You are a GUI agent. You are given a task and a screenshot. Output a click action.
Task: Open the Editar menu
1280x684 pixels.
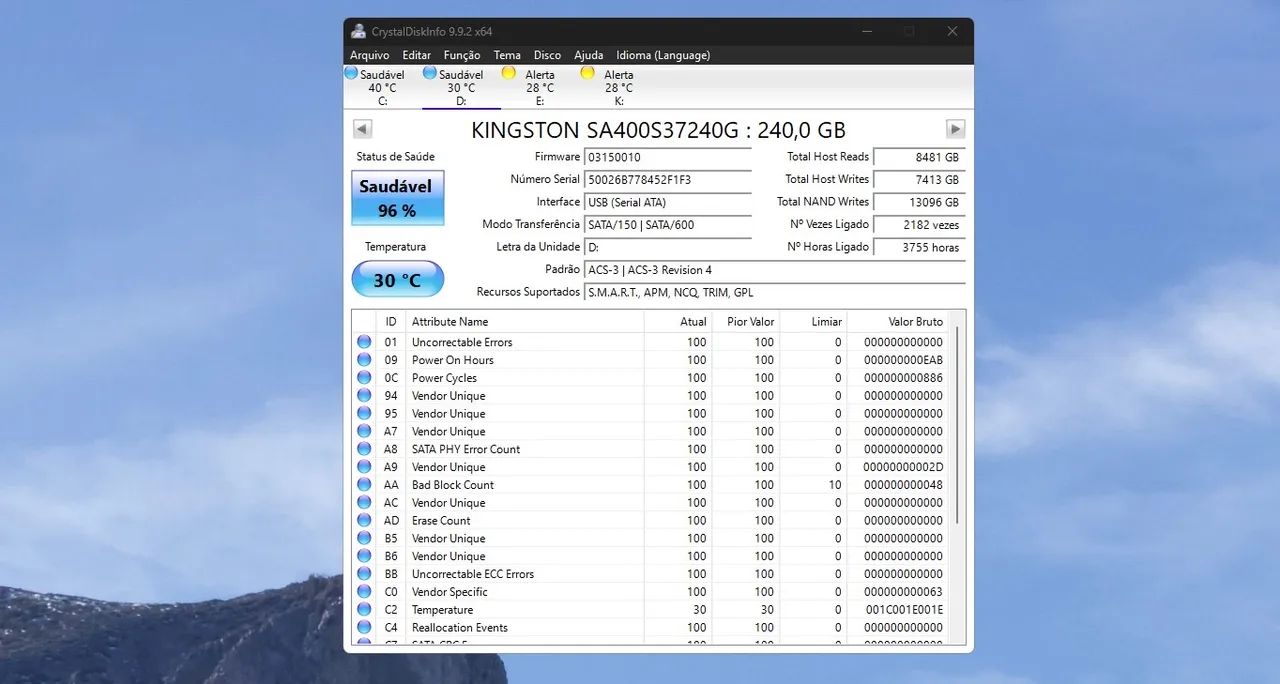tap(417, 55)
